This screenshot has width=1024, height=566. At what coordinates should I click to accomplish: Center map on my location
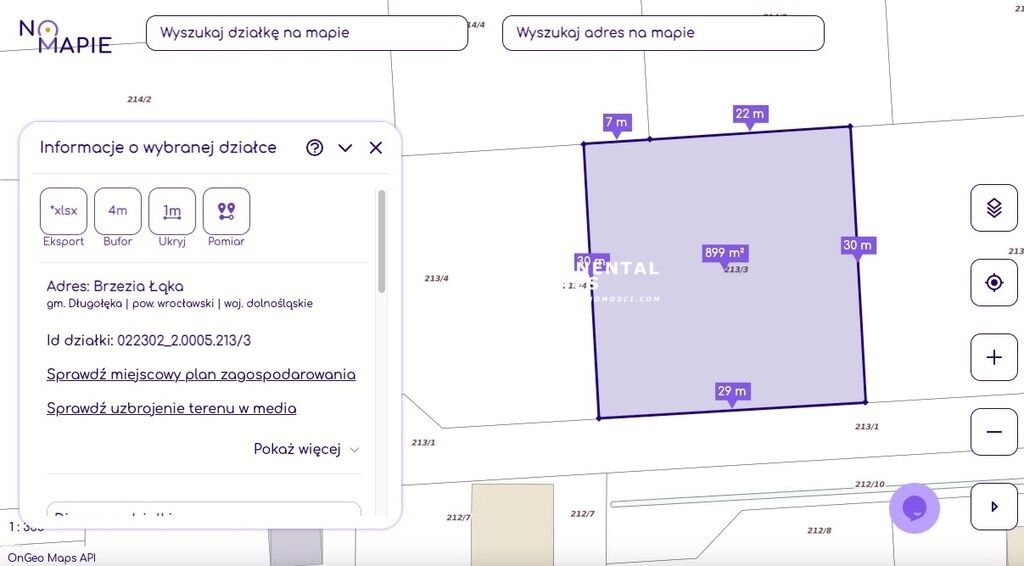[994, 283]
